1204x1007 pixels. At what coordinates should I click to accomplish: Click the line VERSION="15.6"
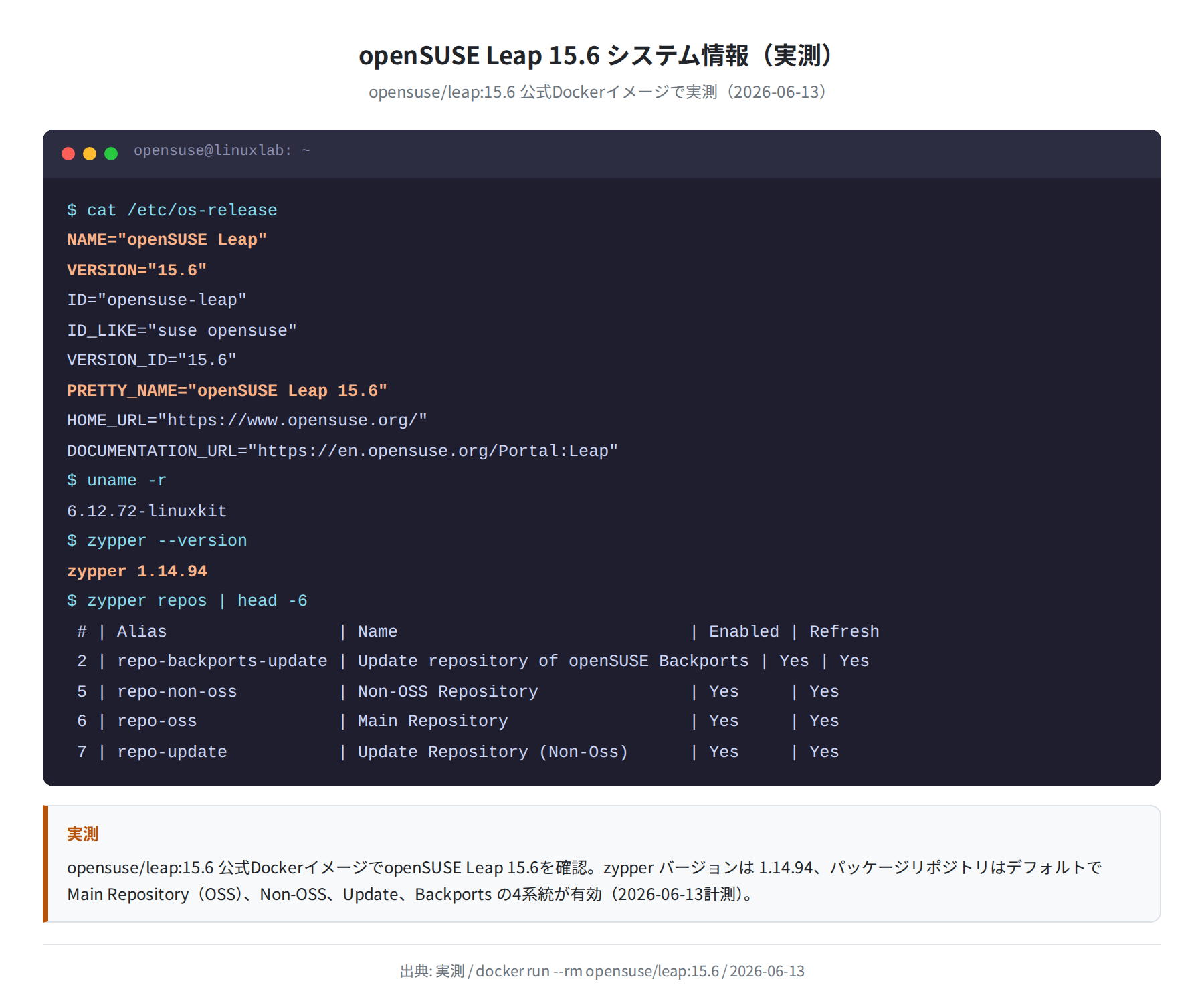pyautogui.click(x=137, y=270)
